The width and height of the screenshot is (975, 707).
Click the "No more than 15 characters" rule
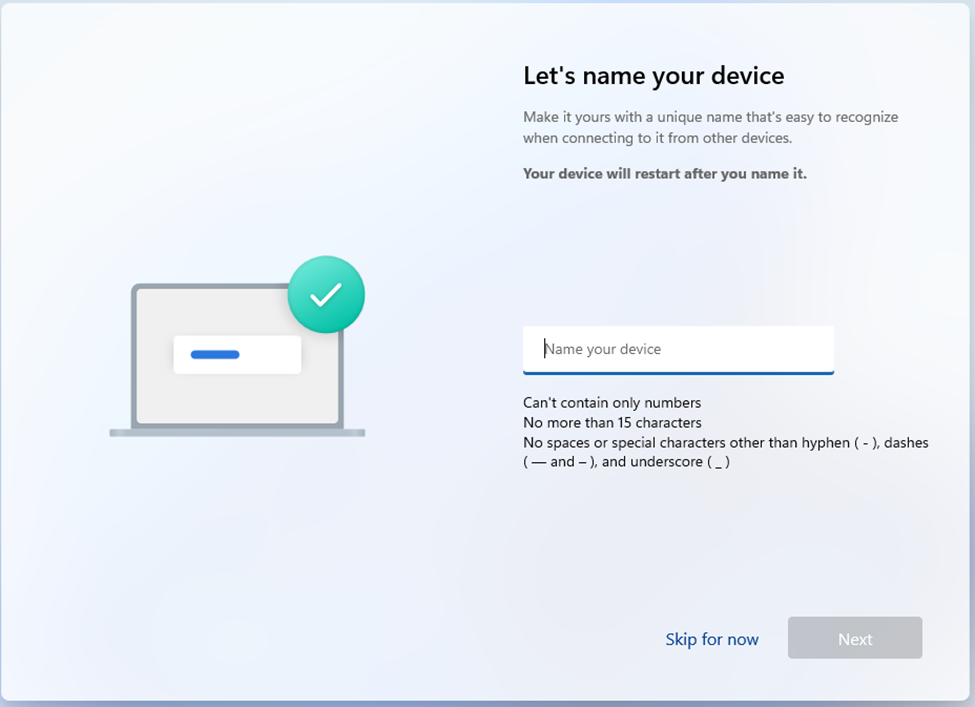click(612, 423)
